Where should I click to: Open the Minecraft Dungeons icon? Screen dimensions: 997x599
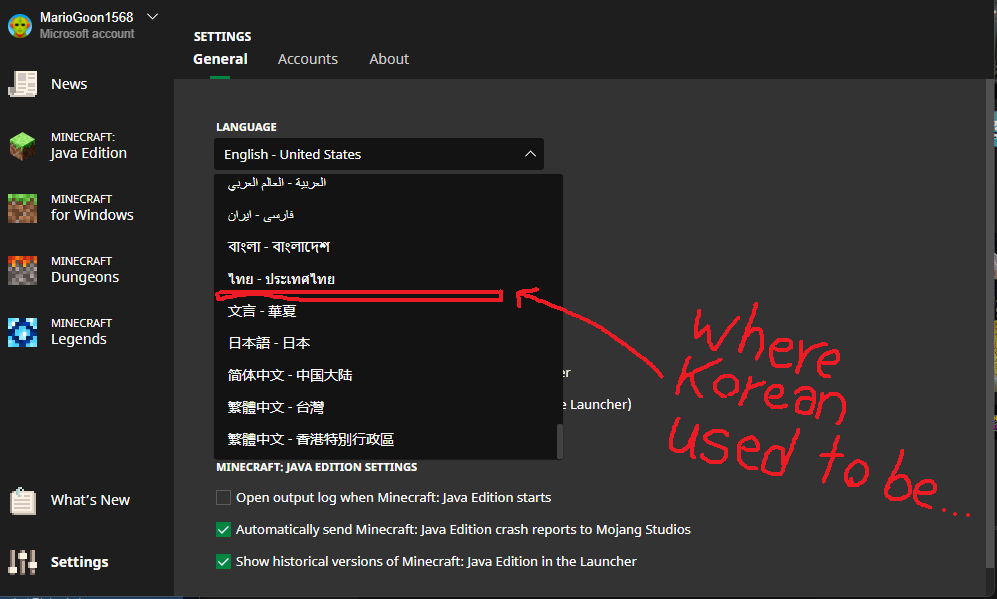click(x=22, y=270)
